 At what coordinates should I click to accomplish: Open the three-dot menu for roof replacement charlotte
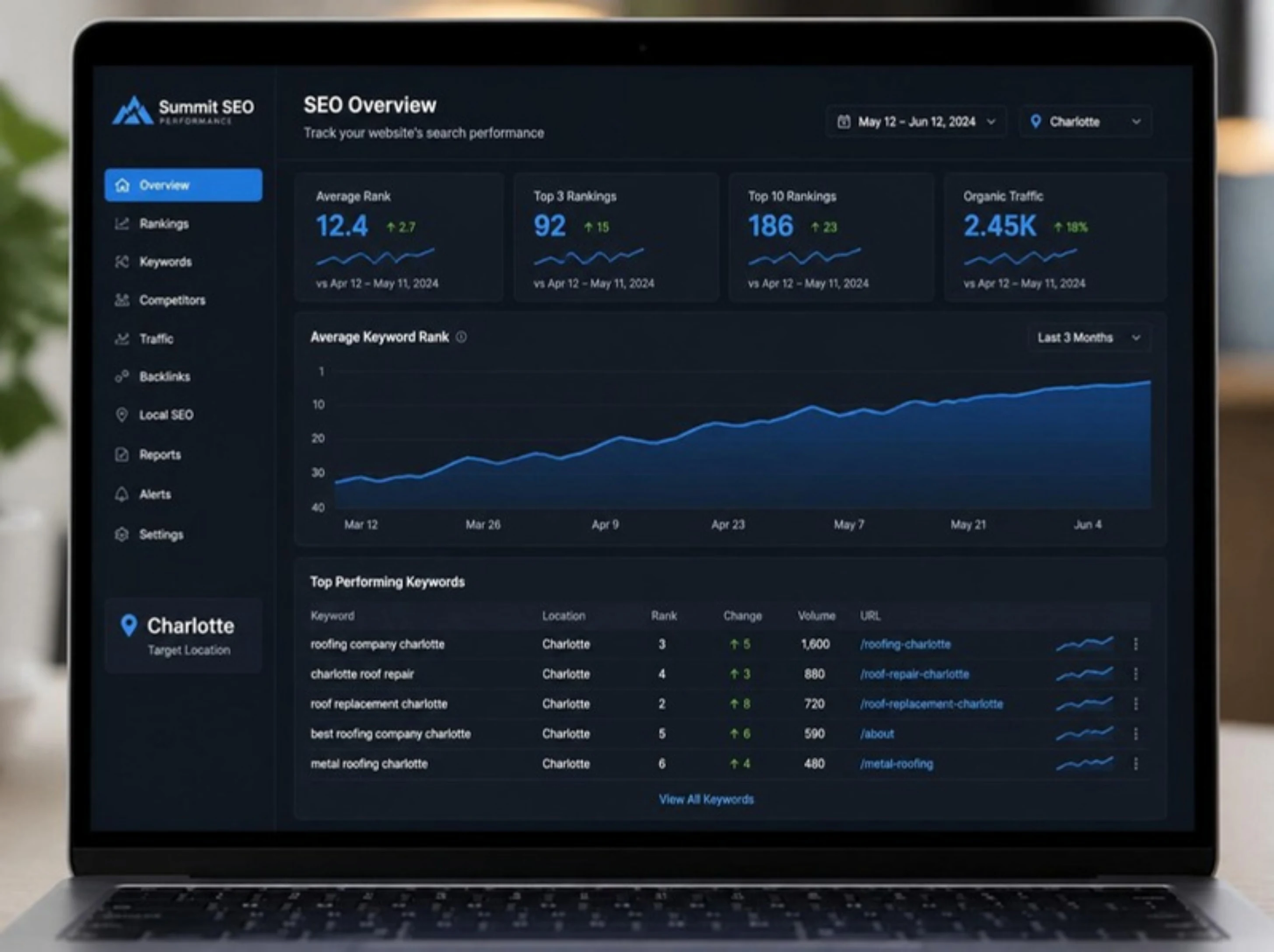[x=1136, y=704]
